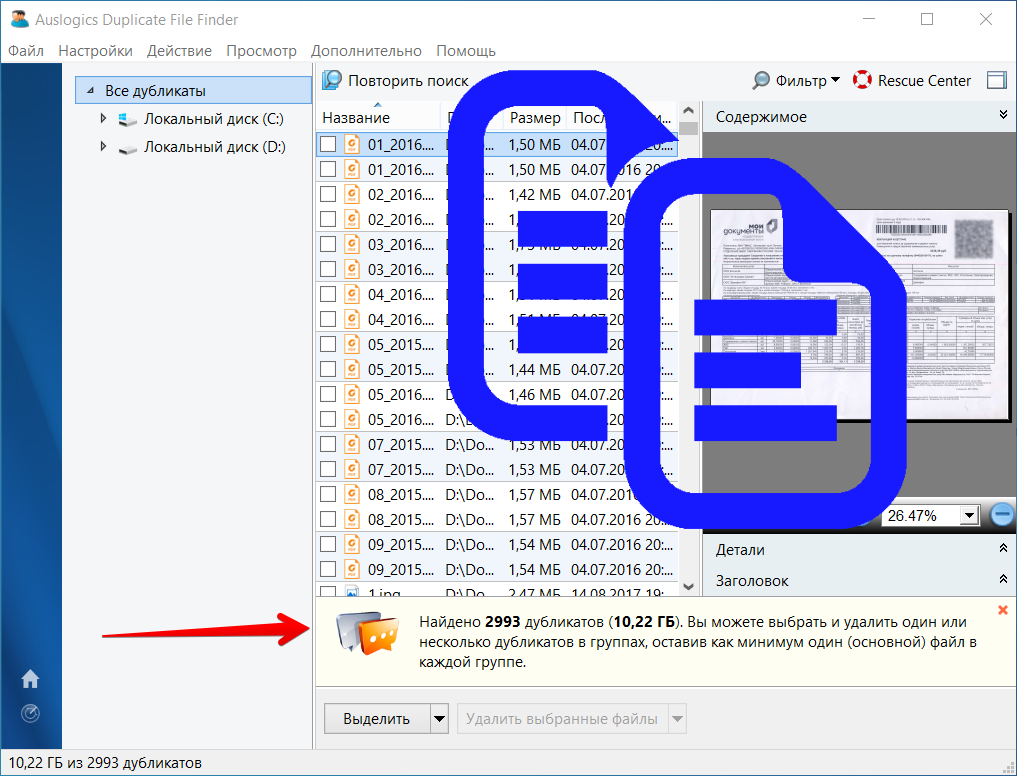Tick checkbox of first 03_2016 file
1017x776 pixels.
[328, 244]
